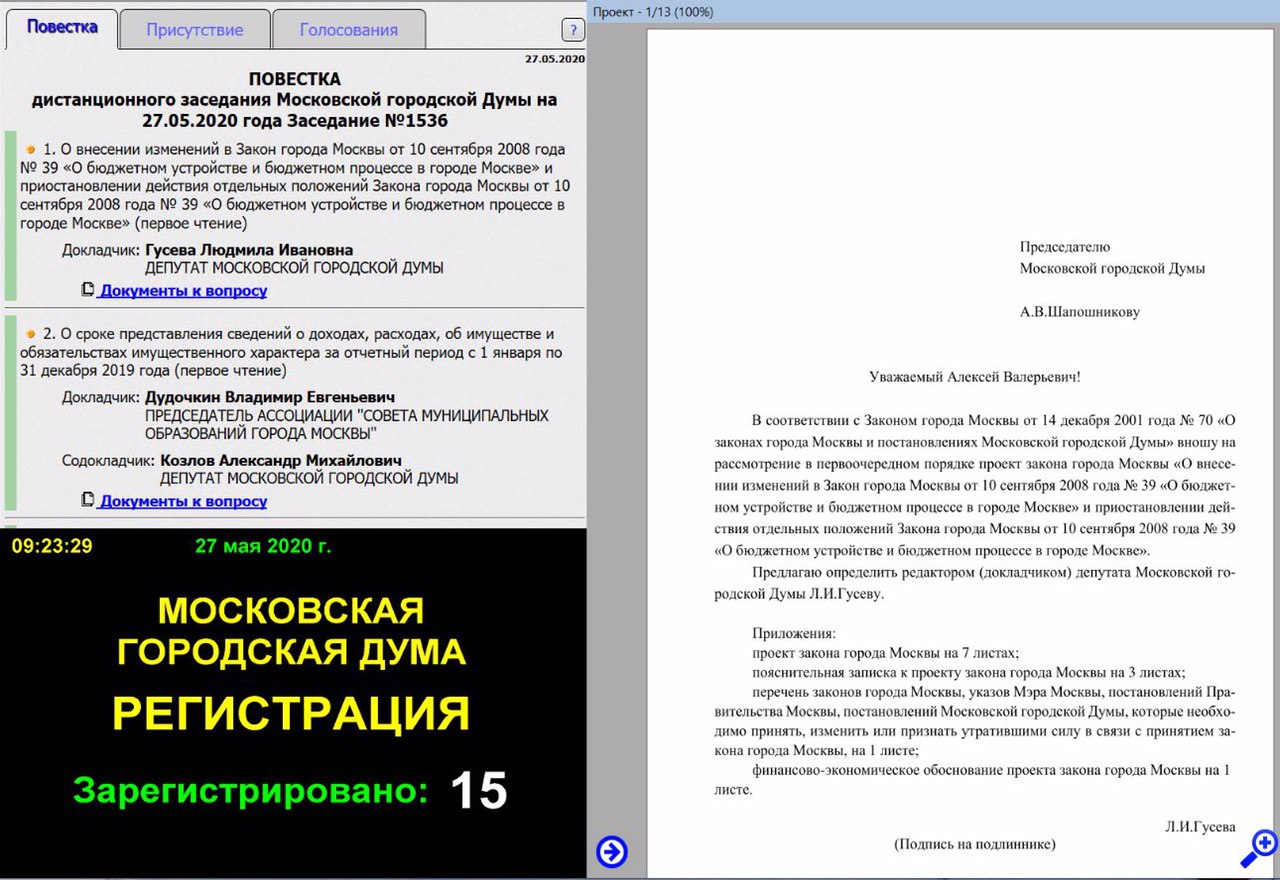Click signature Л.И.Гусева in document
Screen dimensions: 1280x880
tap(1200, 827)
